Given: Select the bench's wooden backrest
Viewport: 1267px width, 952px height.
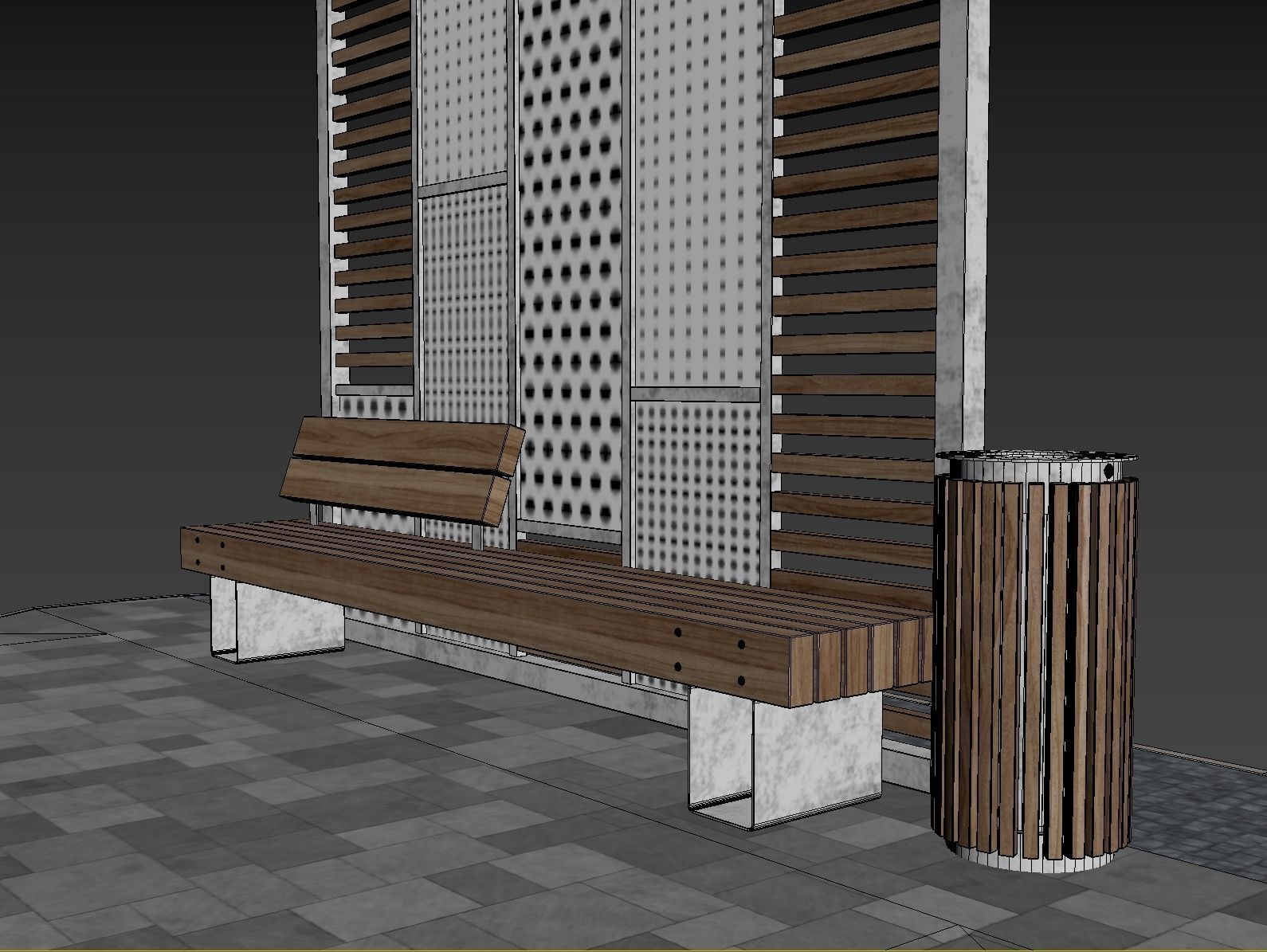Looking at the screenshot, I should [402, 470].
